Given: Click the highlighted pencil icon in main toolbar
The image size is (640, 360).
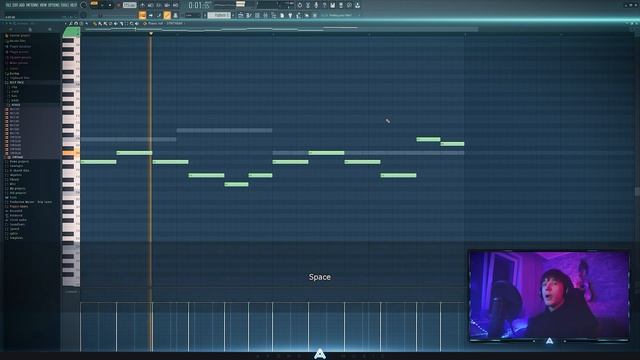Looking at the screenshot, I should (x=167, y=15).
